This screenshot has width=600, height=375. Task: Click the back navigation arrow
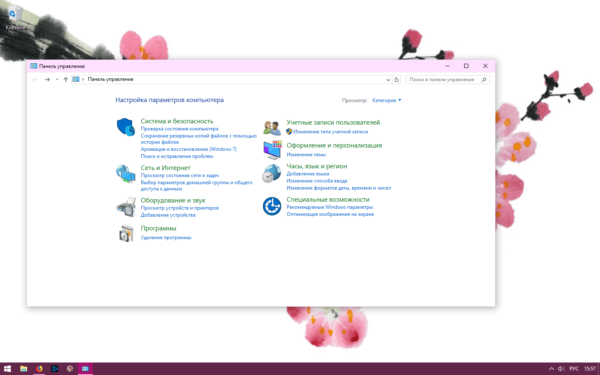[35, 80]
